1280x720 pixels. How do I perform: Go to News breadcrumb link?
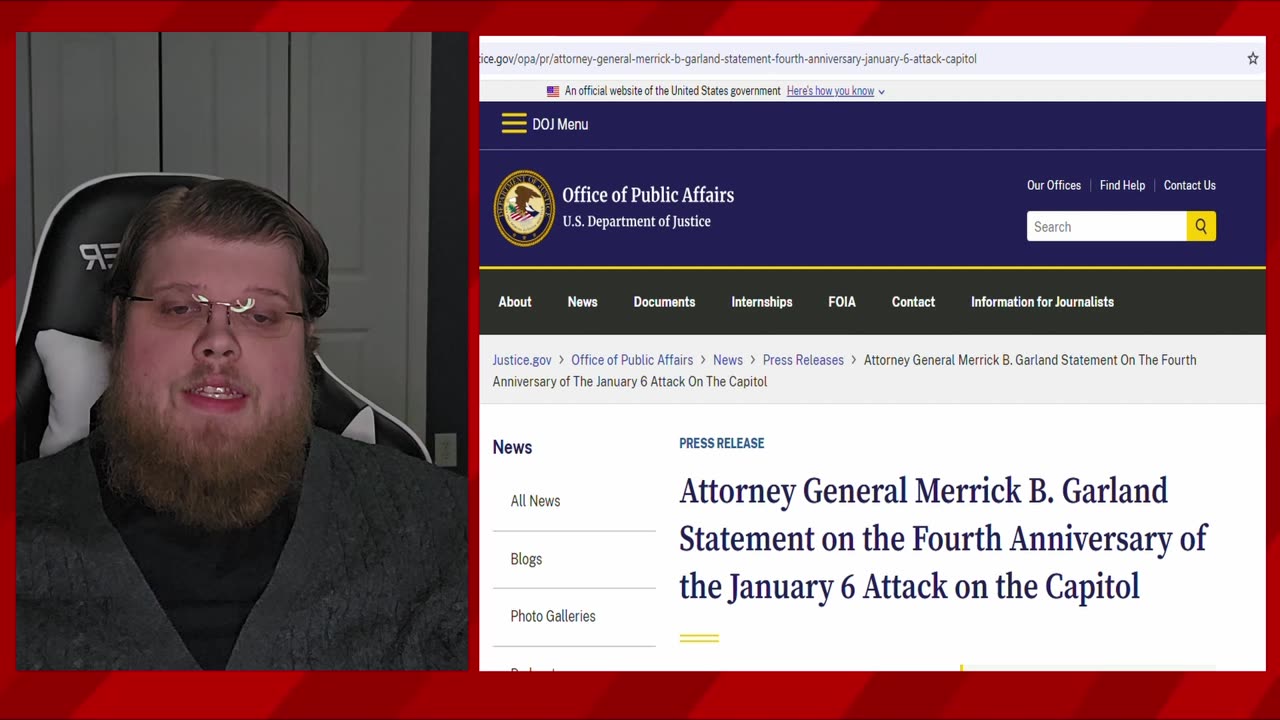point(728,360)
